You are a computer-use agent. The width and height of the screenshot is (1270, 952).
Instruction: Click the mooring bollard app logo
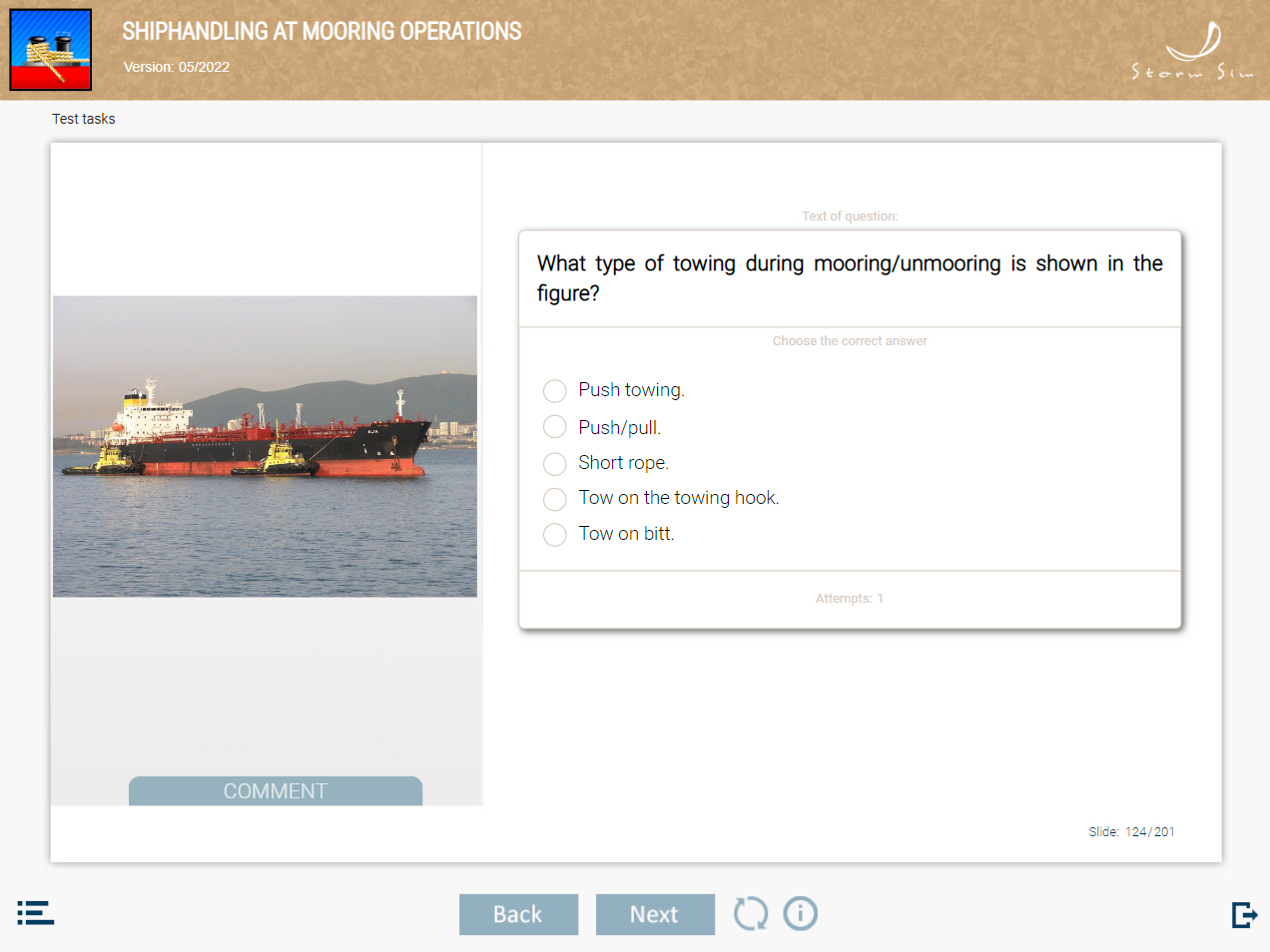[51, 50]
